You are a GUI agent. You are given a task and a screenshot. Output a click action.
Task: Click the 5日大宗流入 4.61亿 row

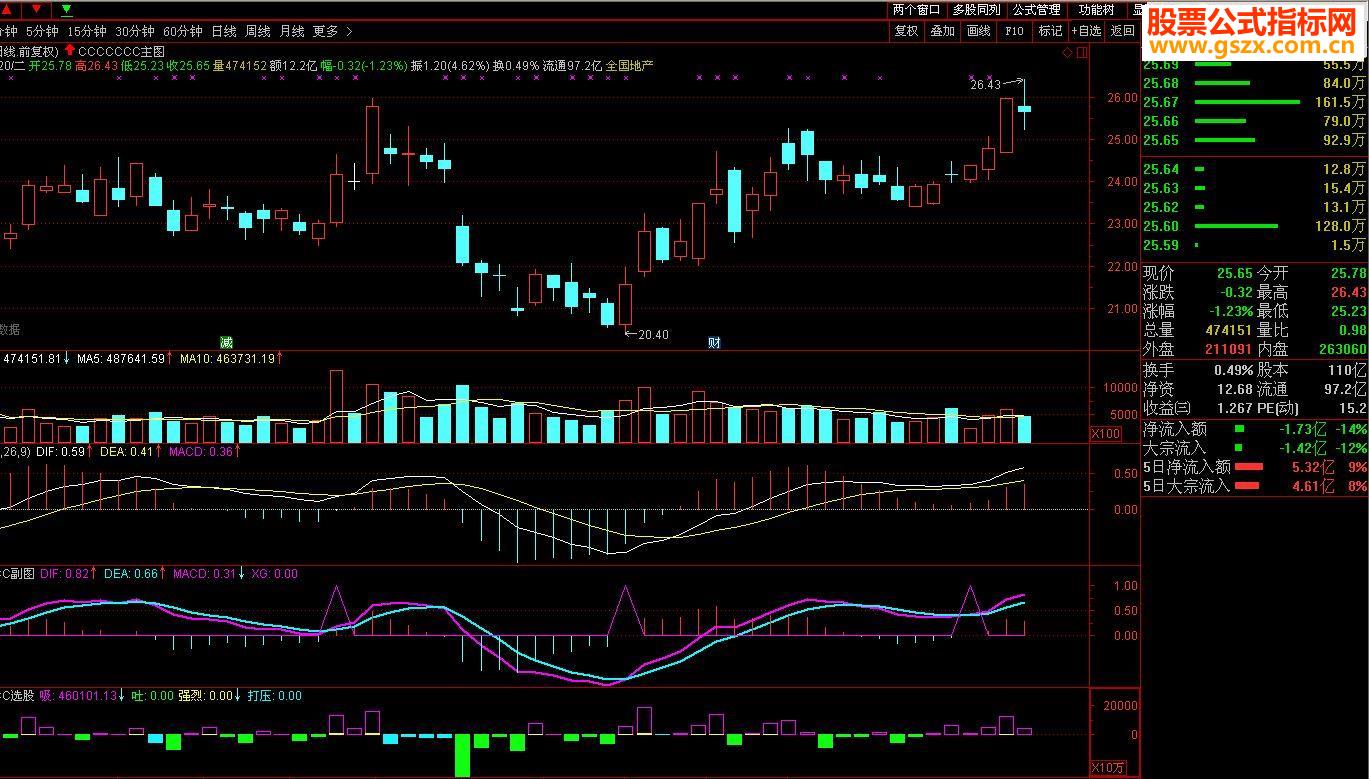[1254, 486]
